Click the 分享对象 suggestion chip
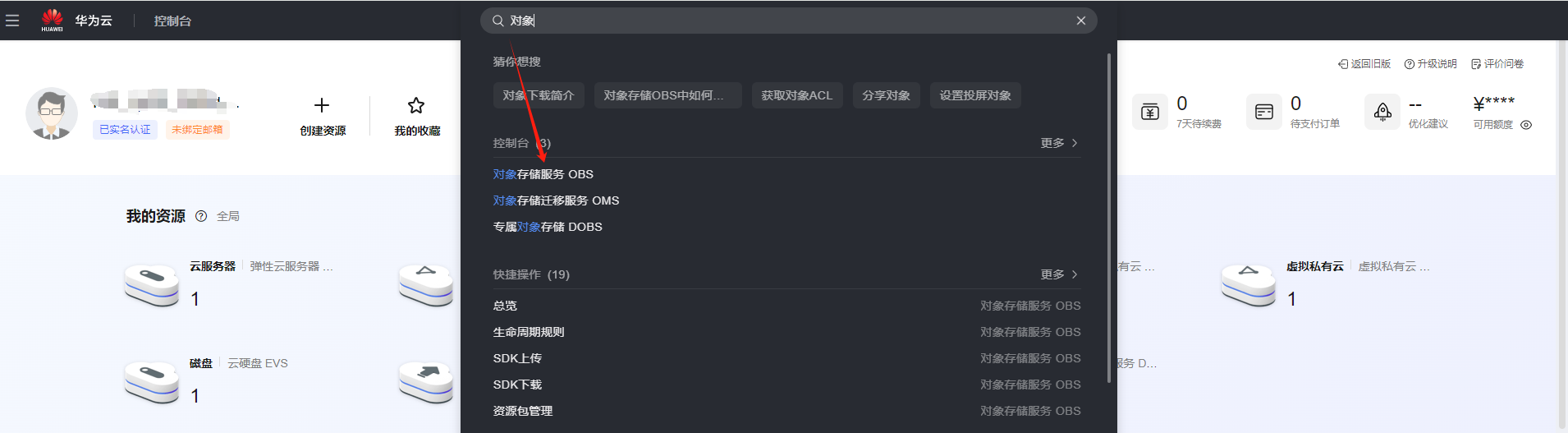Image resolution: width=1568 pixels, height=433 pixels. point(886,95)
